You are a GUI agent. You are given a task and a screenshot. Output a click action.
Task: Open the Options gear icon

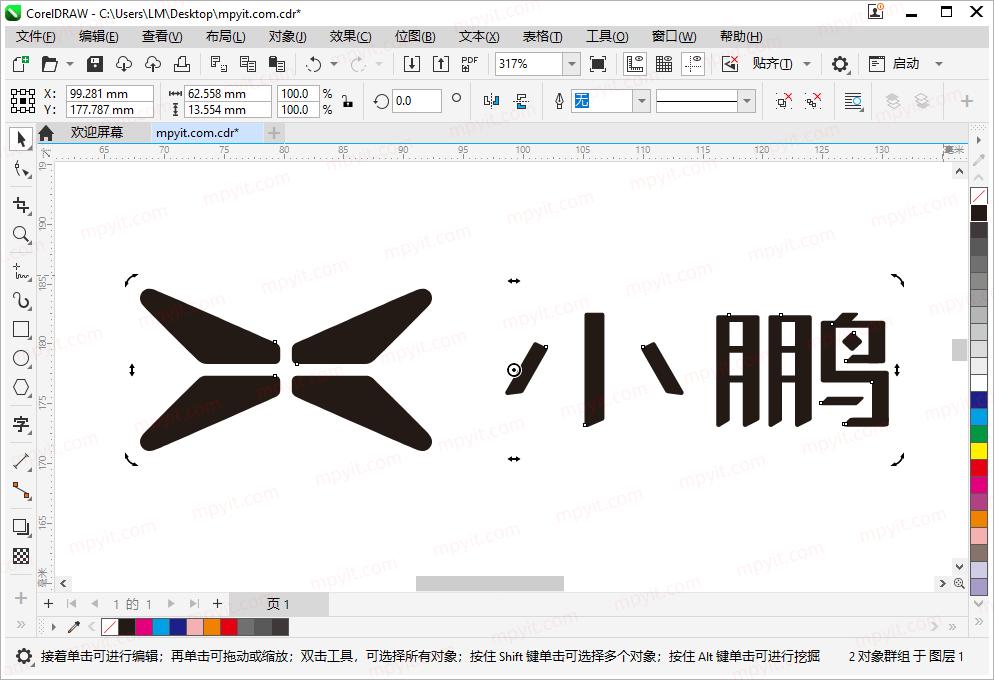click(x=841, y=62)
